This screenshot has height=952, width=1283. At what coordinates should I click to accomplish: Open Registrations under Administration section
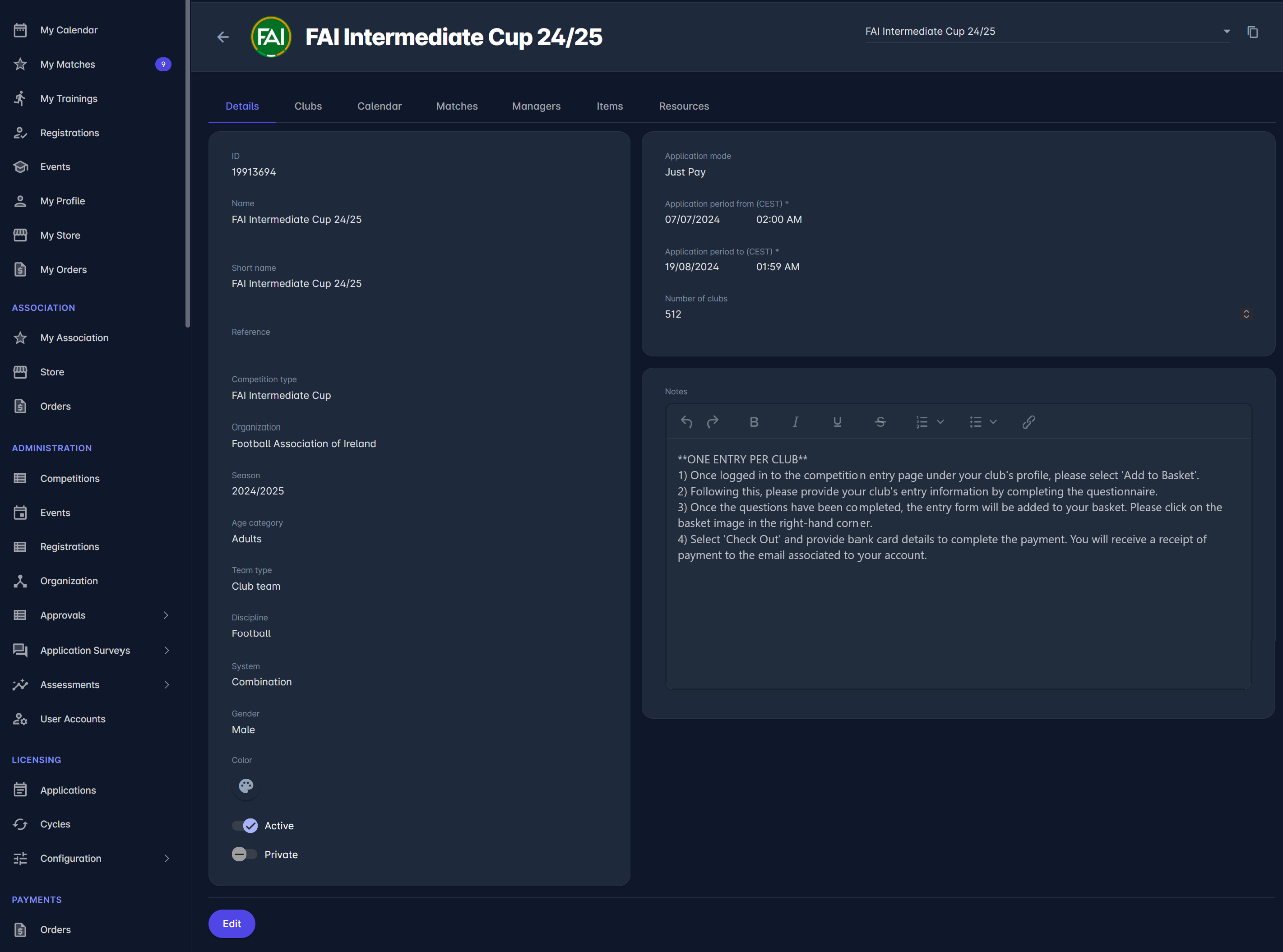(70, 546)
